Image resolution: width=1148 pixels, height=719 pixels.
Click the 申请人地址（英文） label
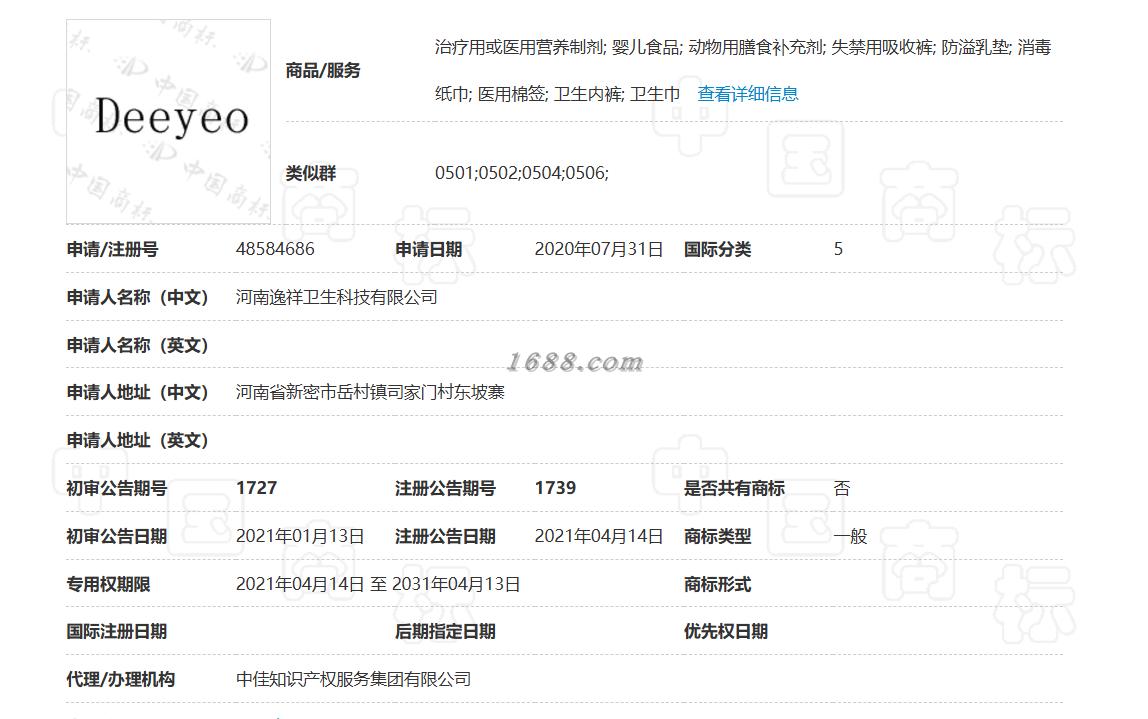(x=138, y=440)
